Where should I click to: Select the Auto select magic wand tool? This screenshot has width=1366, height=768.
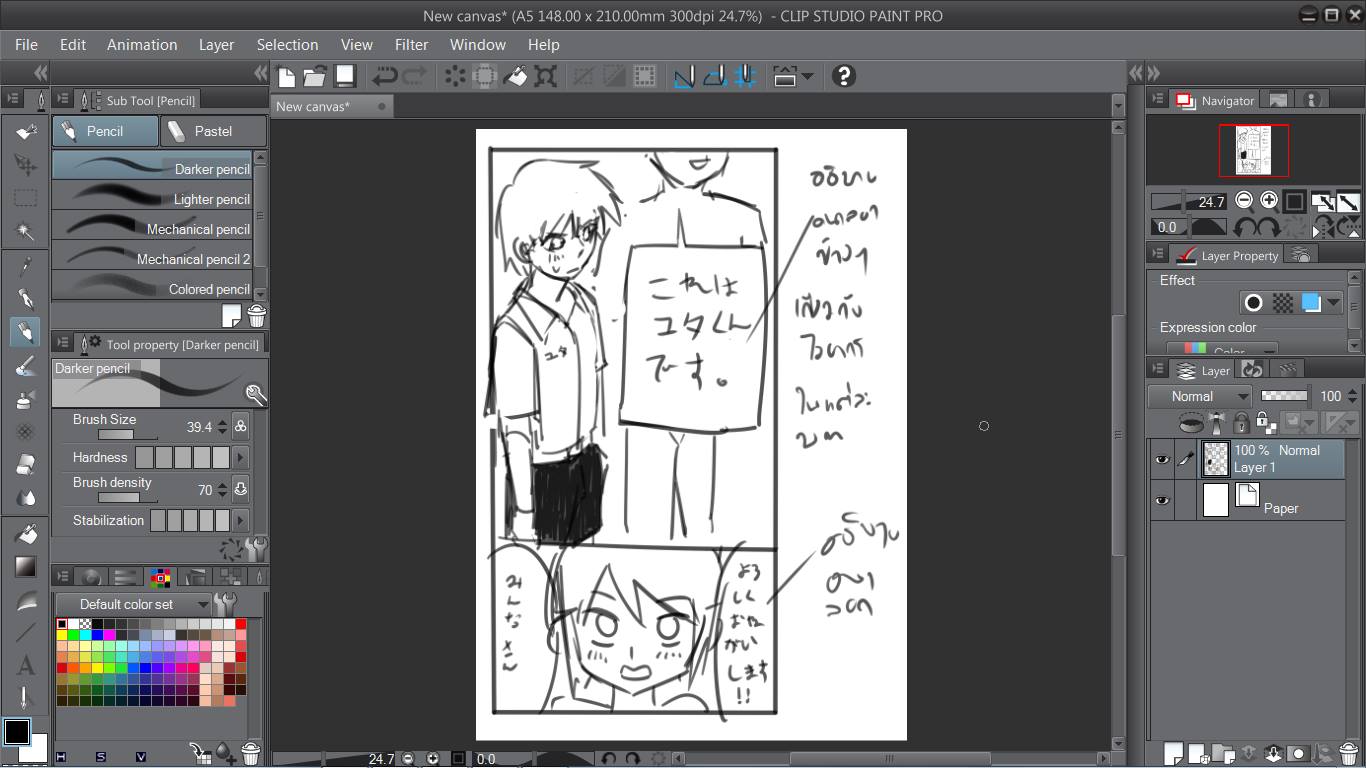click(x=26, y=232)
